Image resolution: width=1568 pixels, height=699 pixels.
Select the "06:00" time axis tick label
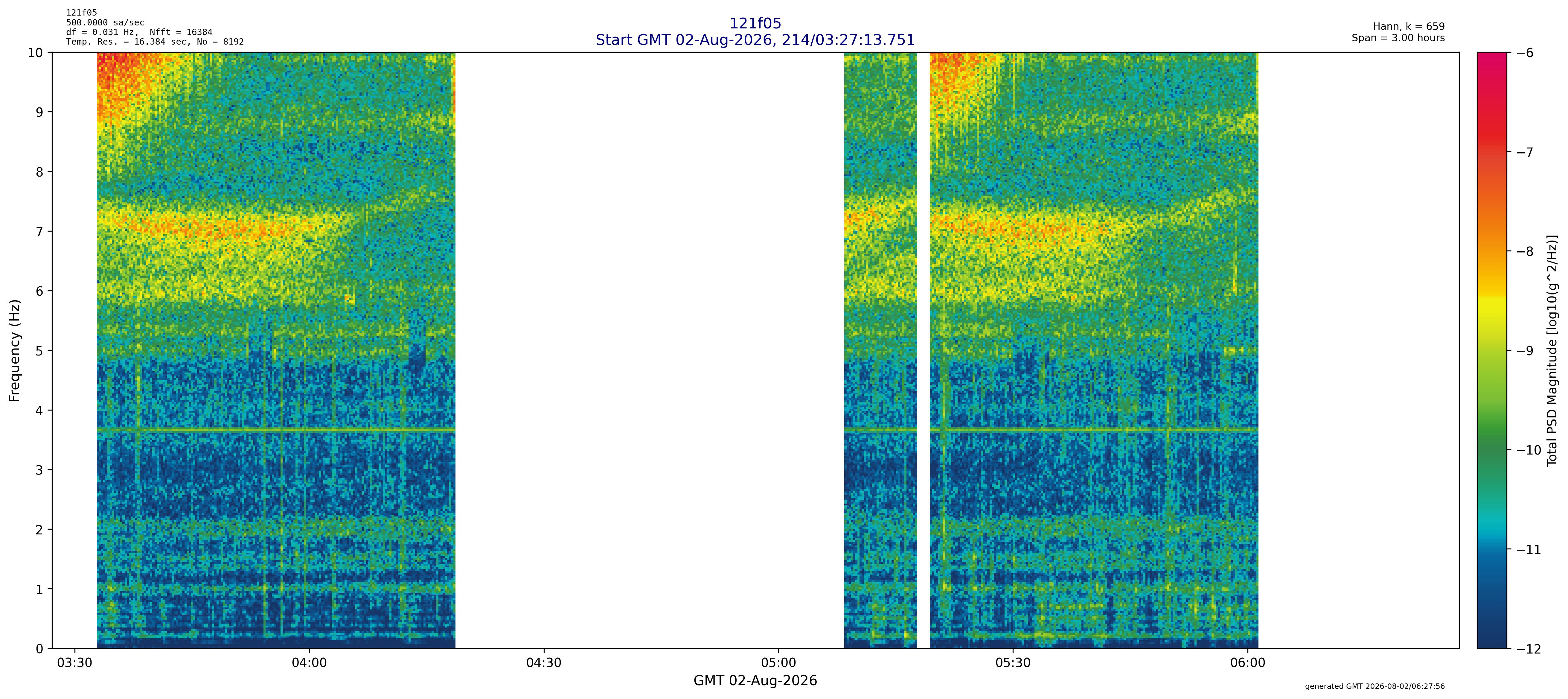(x=1248, y=662)
